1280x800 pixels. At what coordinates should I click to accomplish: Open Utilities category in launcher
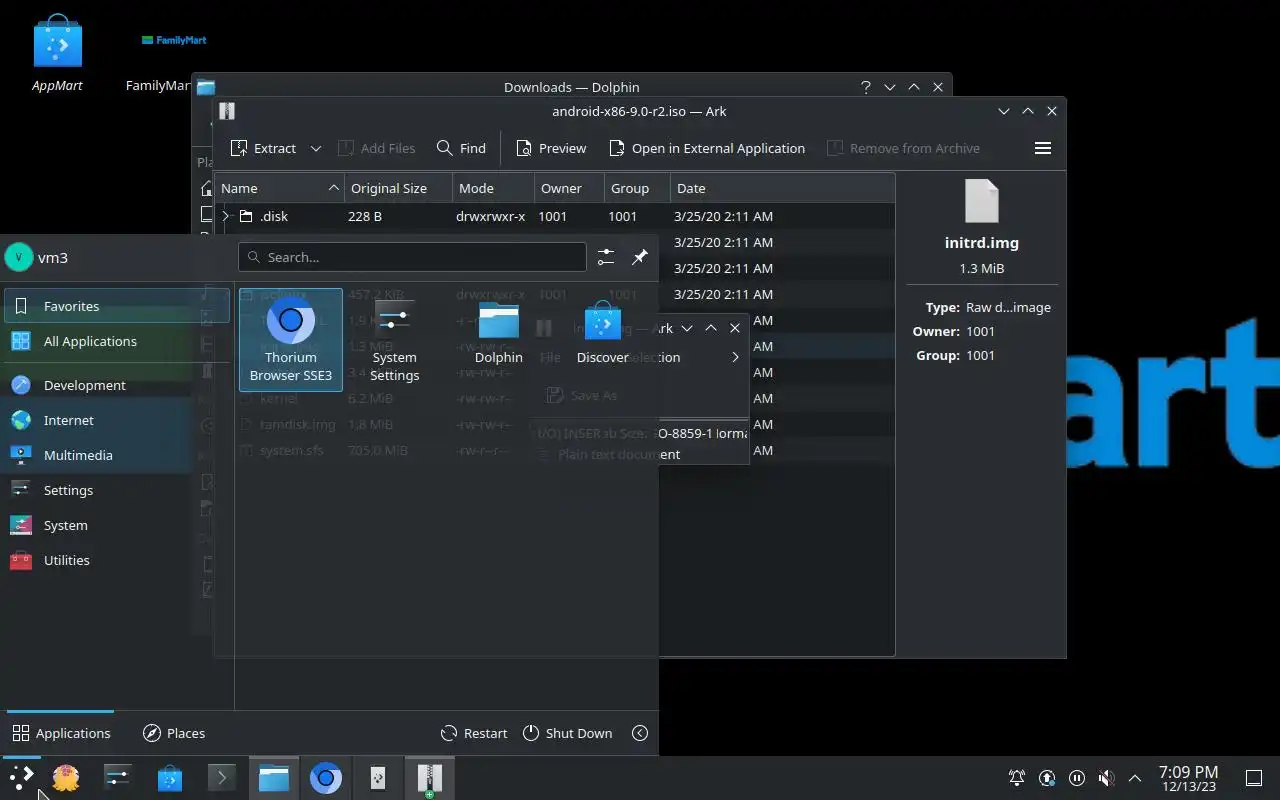tap(117, 560)
